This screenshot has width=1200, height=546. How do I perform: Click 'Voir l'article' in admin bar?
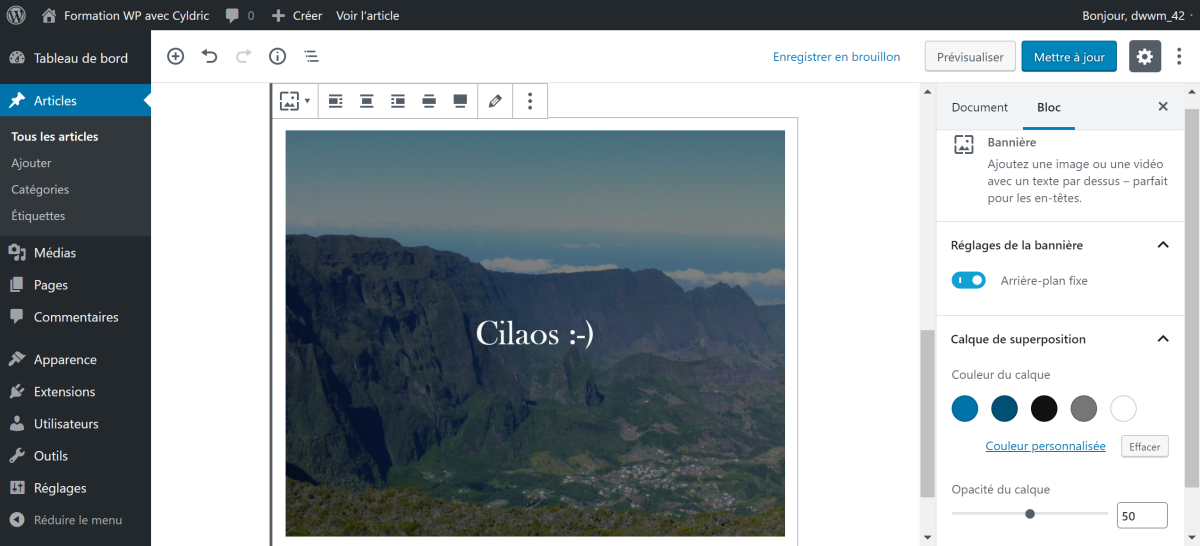pos(367,15)
